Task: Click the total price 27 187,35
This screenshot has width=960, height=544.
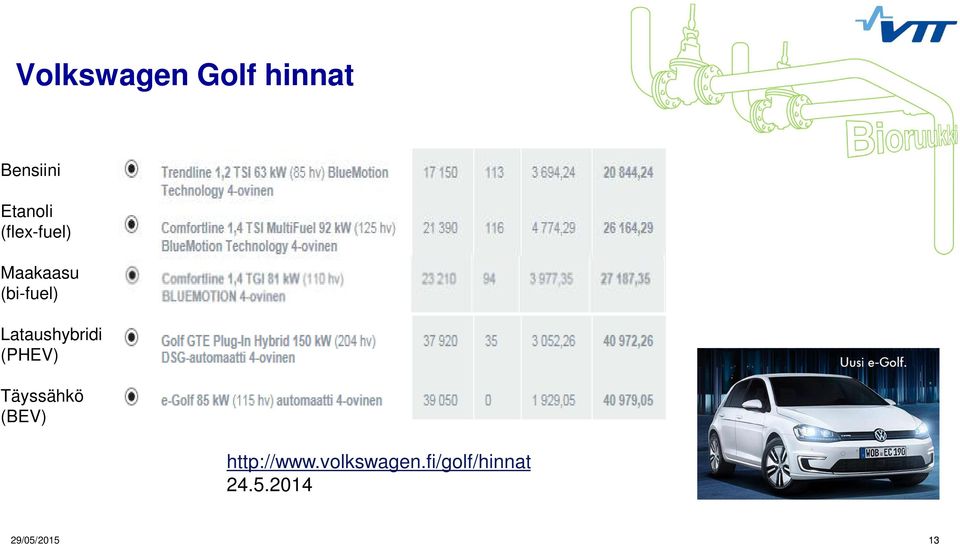Action: [626, 279]
